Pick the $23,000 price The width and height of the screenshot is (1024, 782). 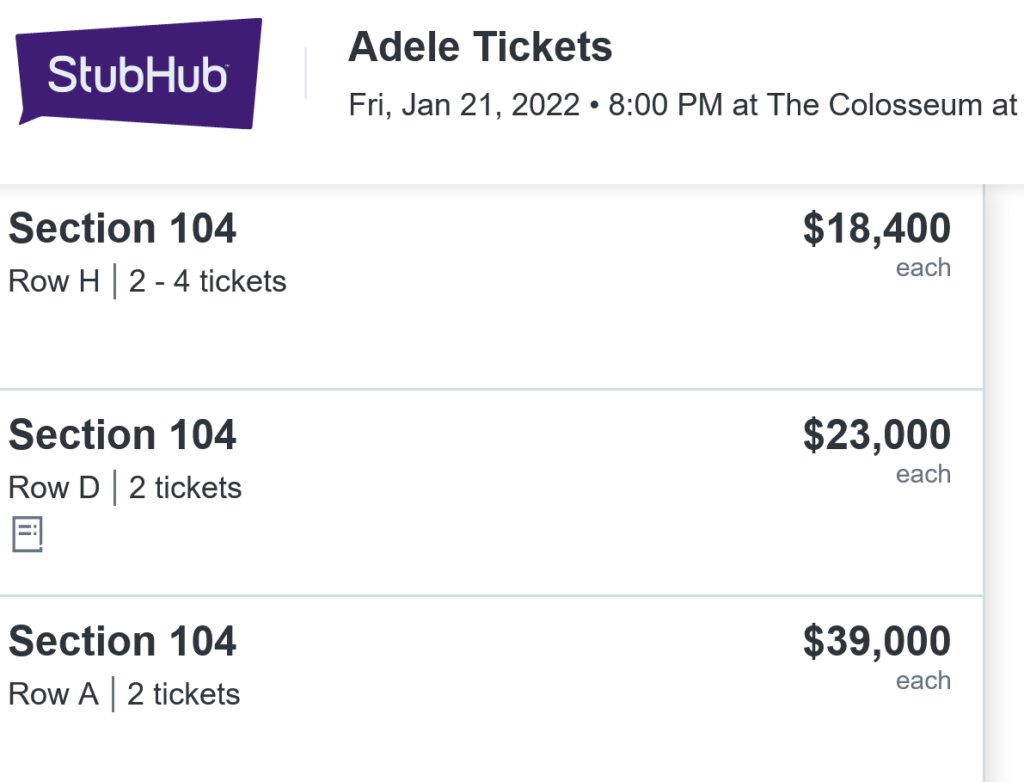point(876,435)
